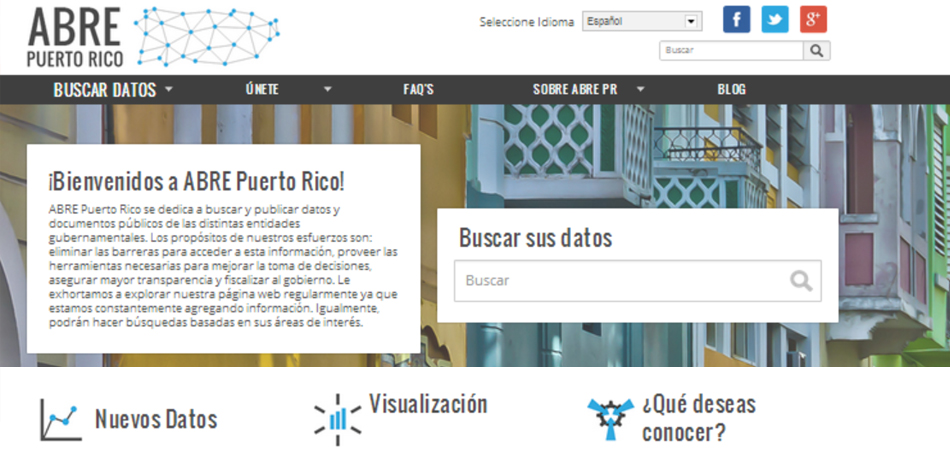Go to the FAQ'S page
This screenshot has height=450, width=950.
click(x=419, y=90)
